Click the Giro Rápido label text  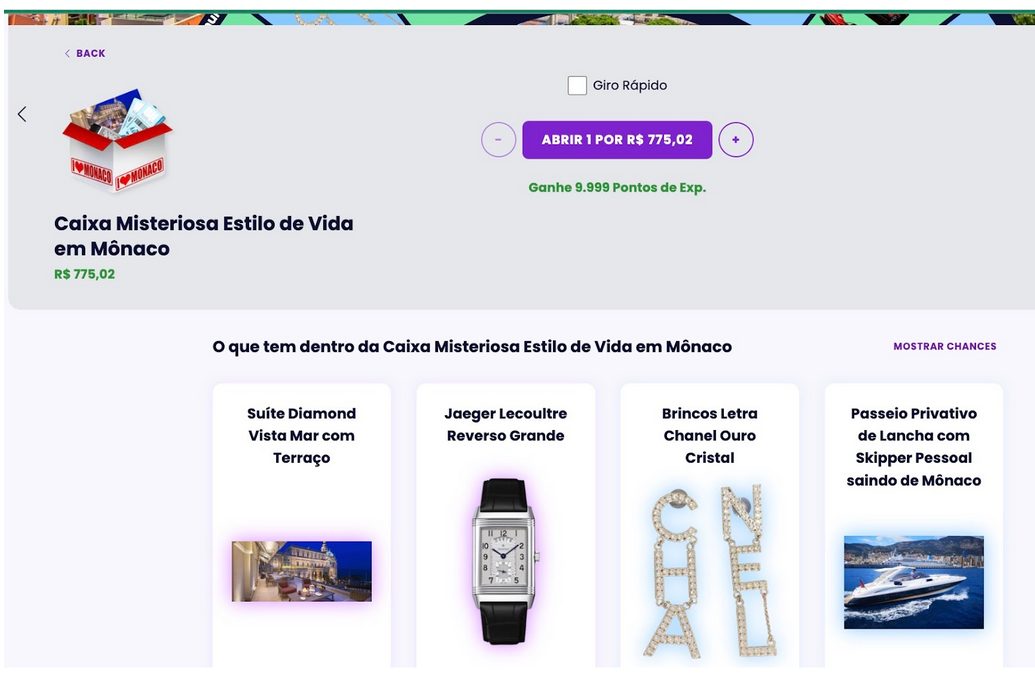630,85
